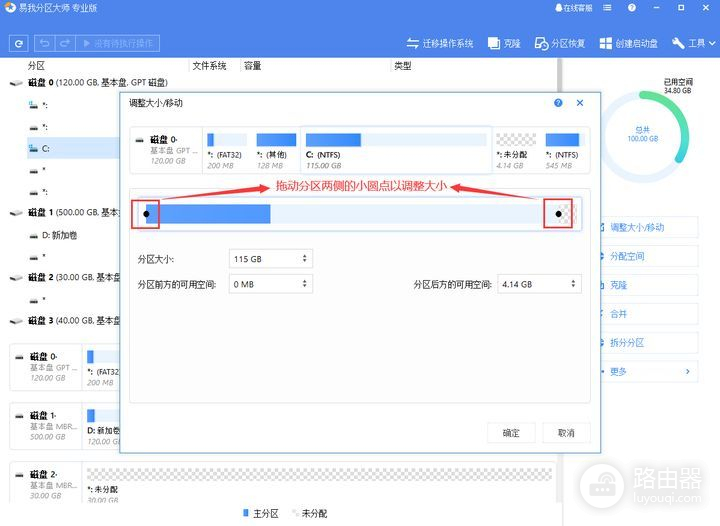The image size is (720, 526).
Task: Click the 分区后方的可用空间 spinner arrows
Action: (x=574, y=284)
